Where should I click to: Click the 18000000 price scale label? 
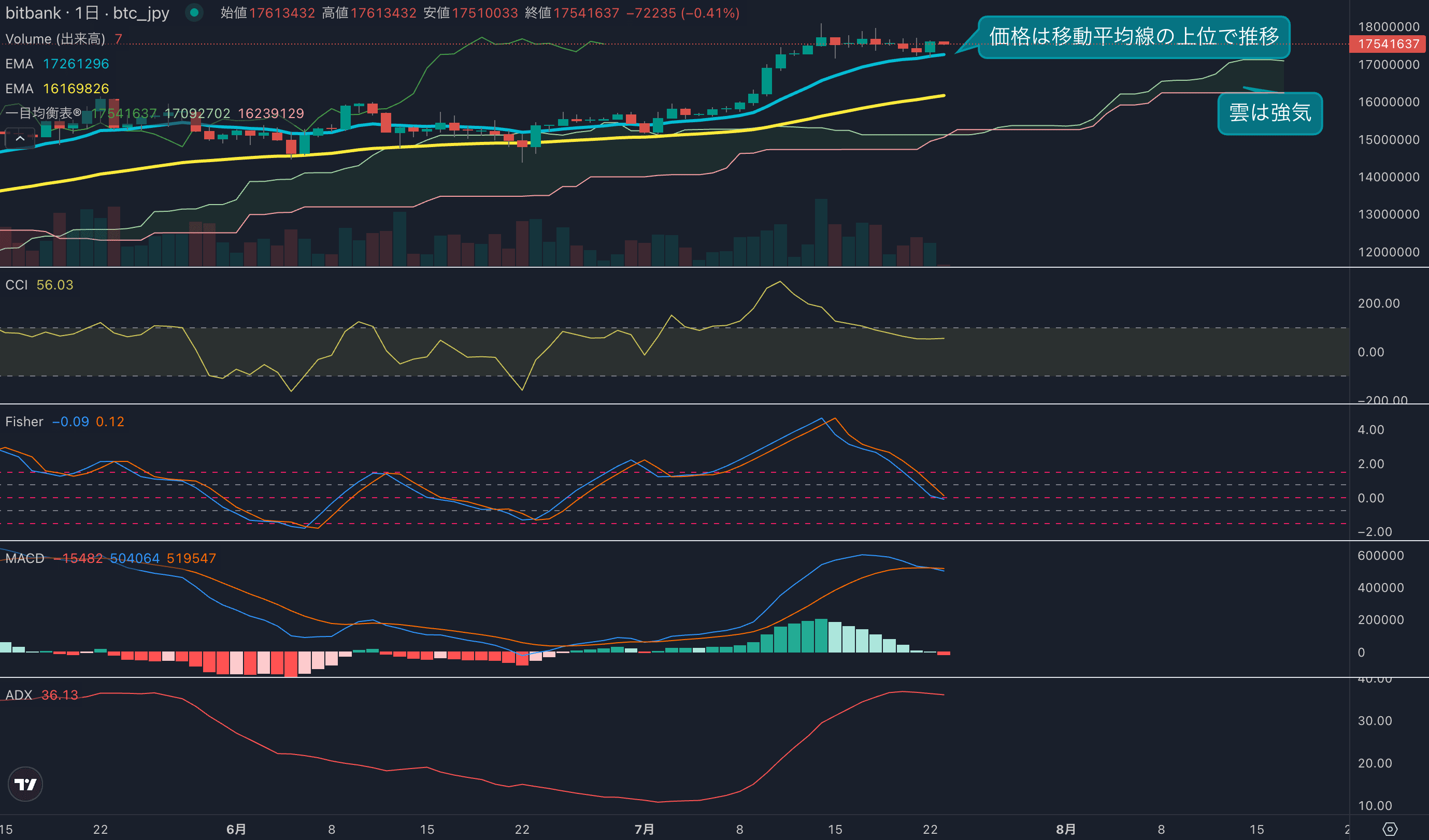coord(1388,26)
